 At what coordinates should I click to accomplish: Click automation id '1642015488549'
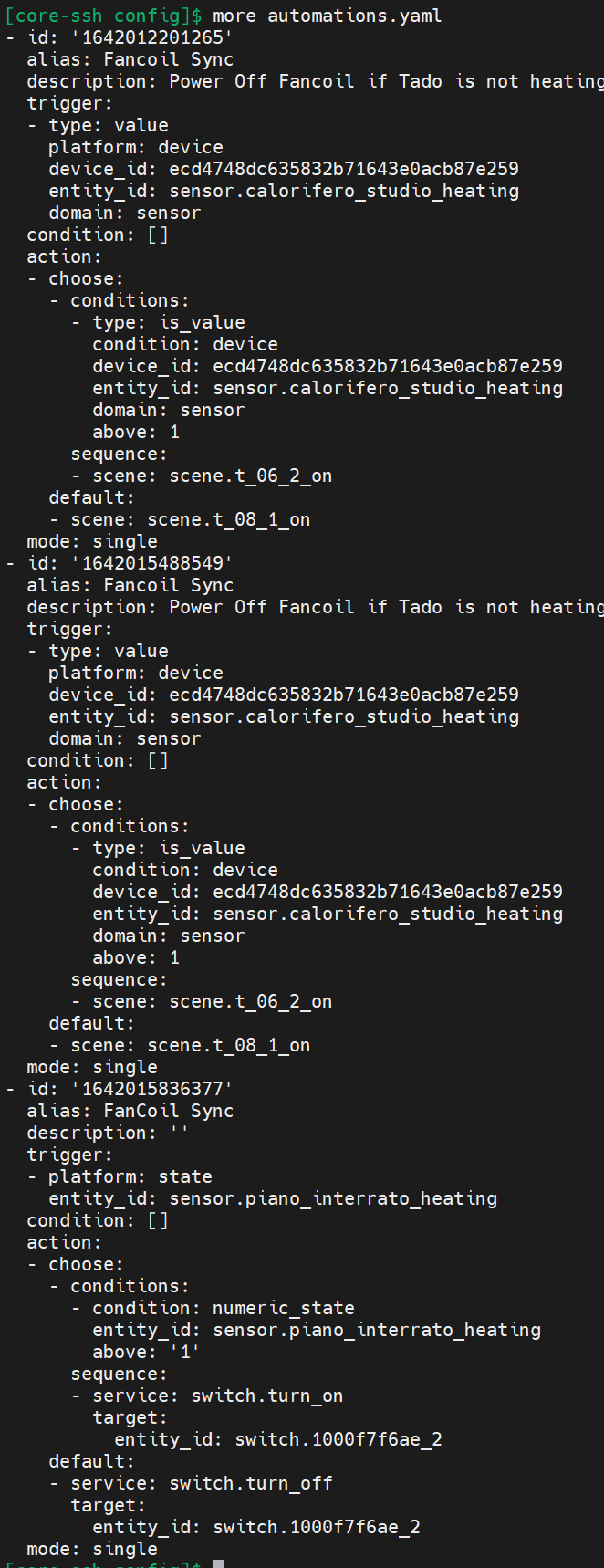(151, 563)
